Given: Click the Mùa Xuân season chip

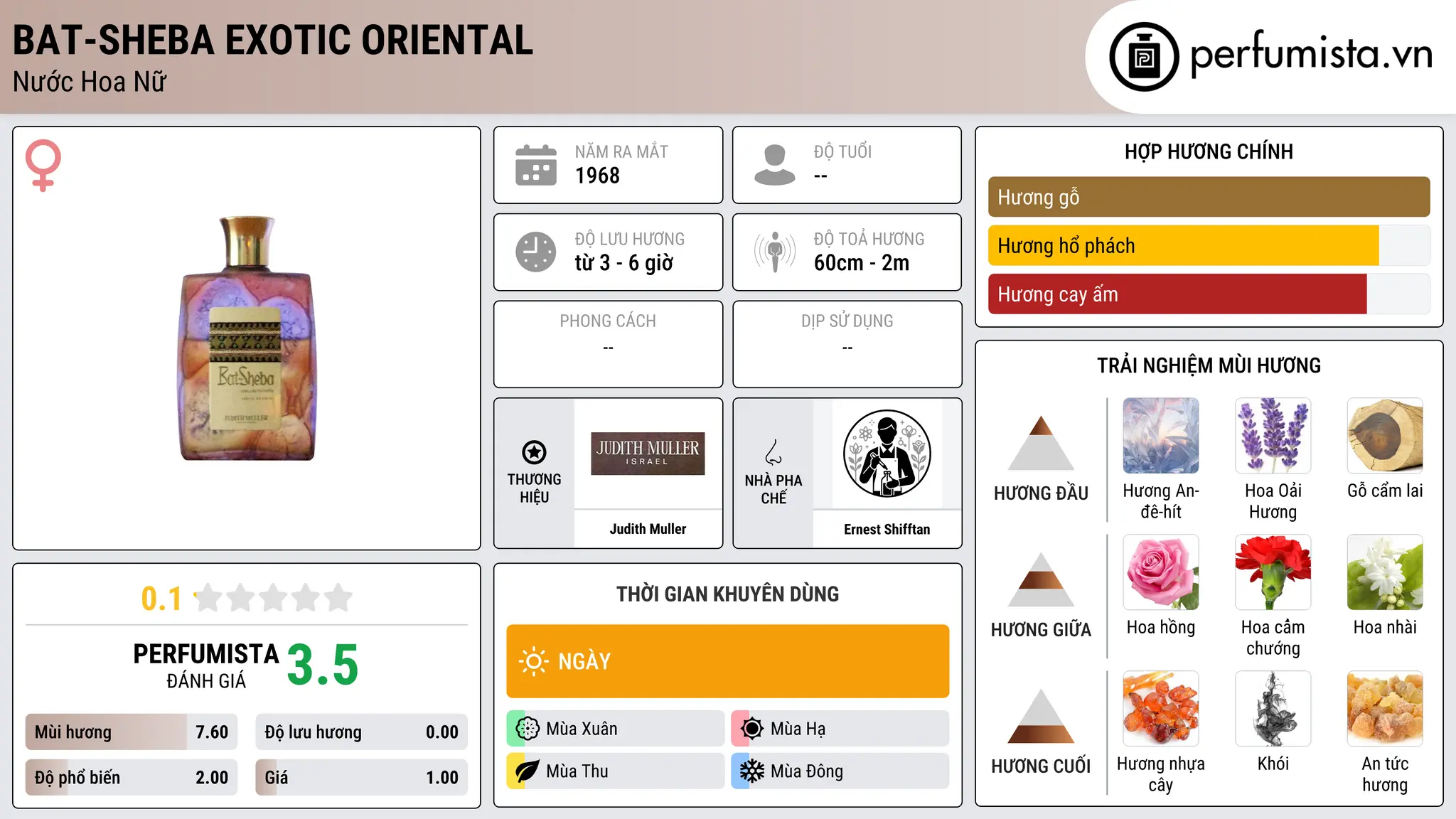Looking at the screenshot, I should click(x=615, y=729).
